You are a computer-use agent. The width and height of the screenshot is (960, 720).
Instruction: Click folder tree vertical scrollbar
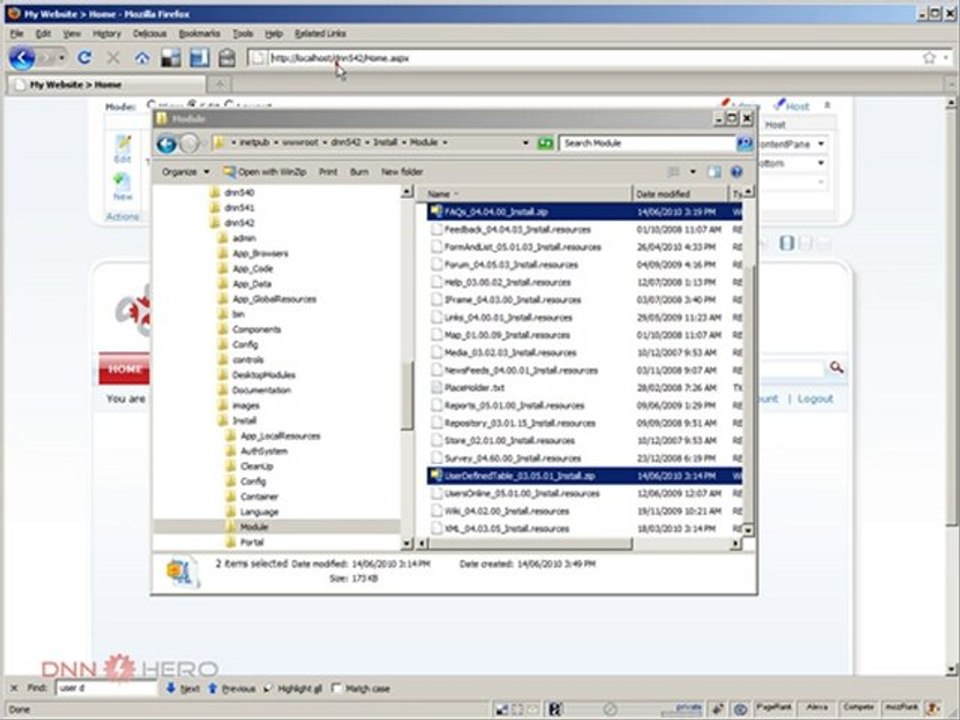point(407,396)
